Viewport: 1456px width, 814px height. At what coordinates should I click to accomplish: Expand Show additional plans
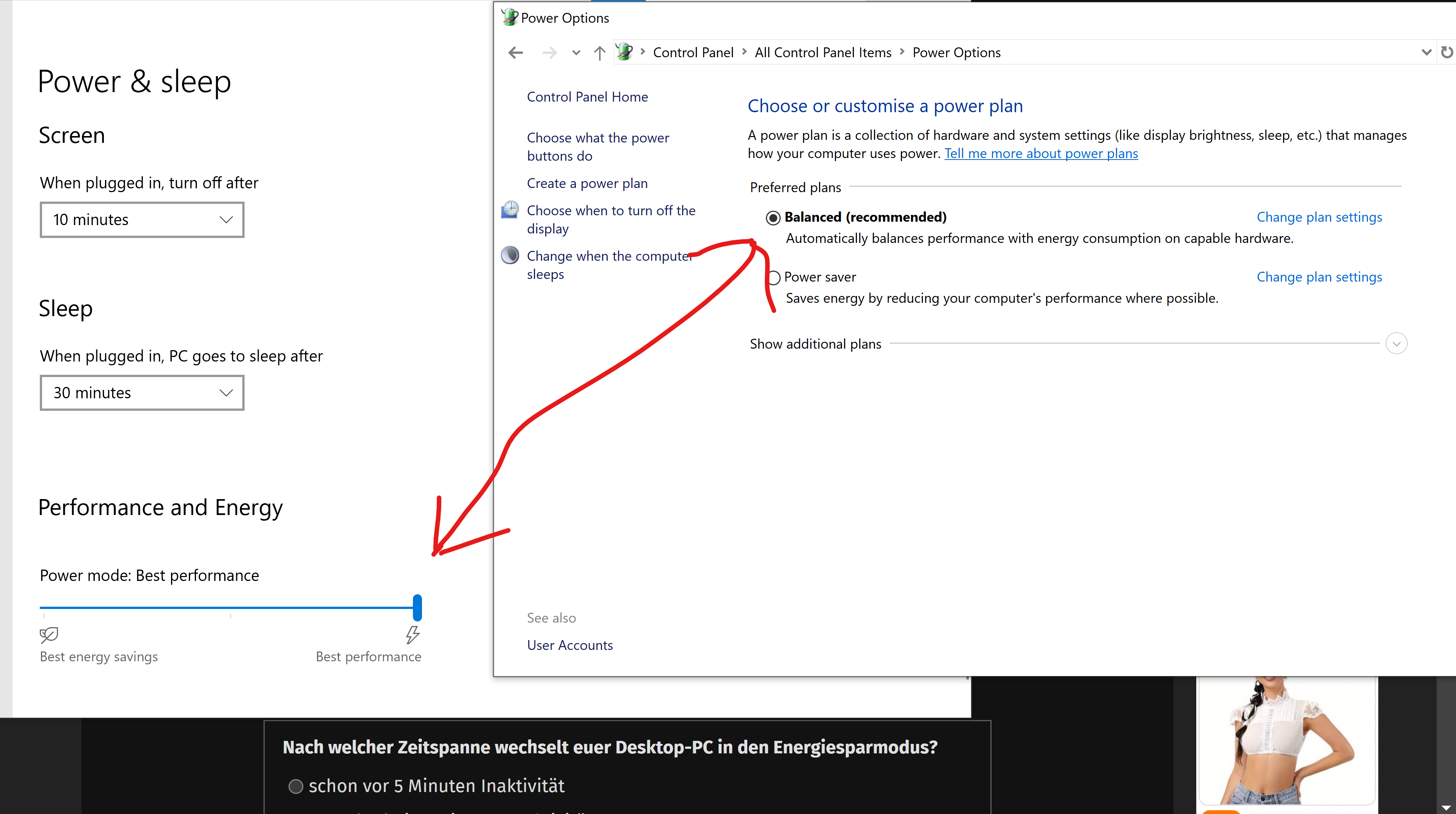[x=1396, y=343]
